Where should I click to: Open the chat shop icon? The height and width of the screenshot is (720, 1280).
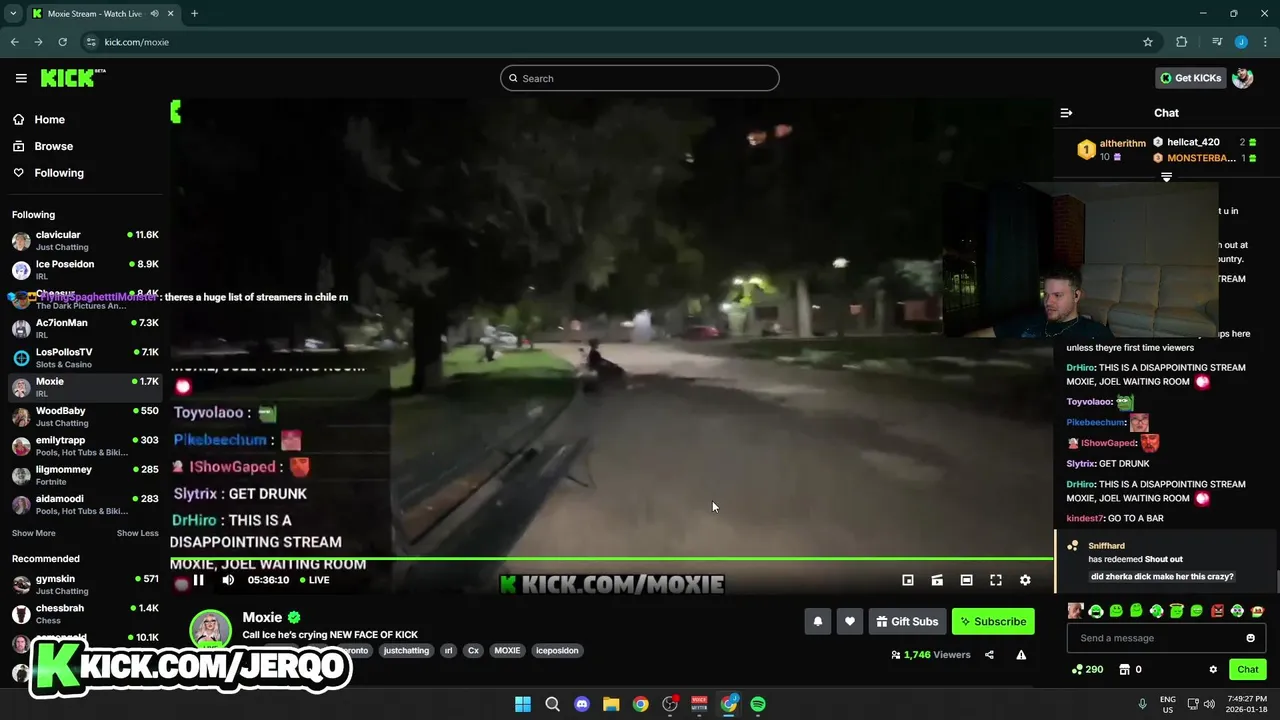tap(1124, 669)
